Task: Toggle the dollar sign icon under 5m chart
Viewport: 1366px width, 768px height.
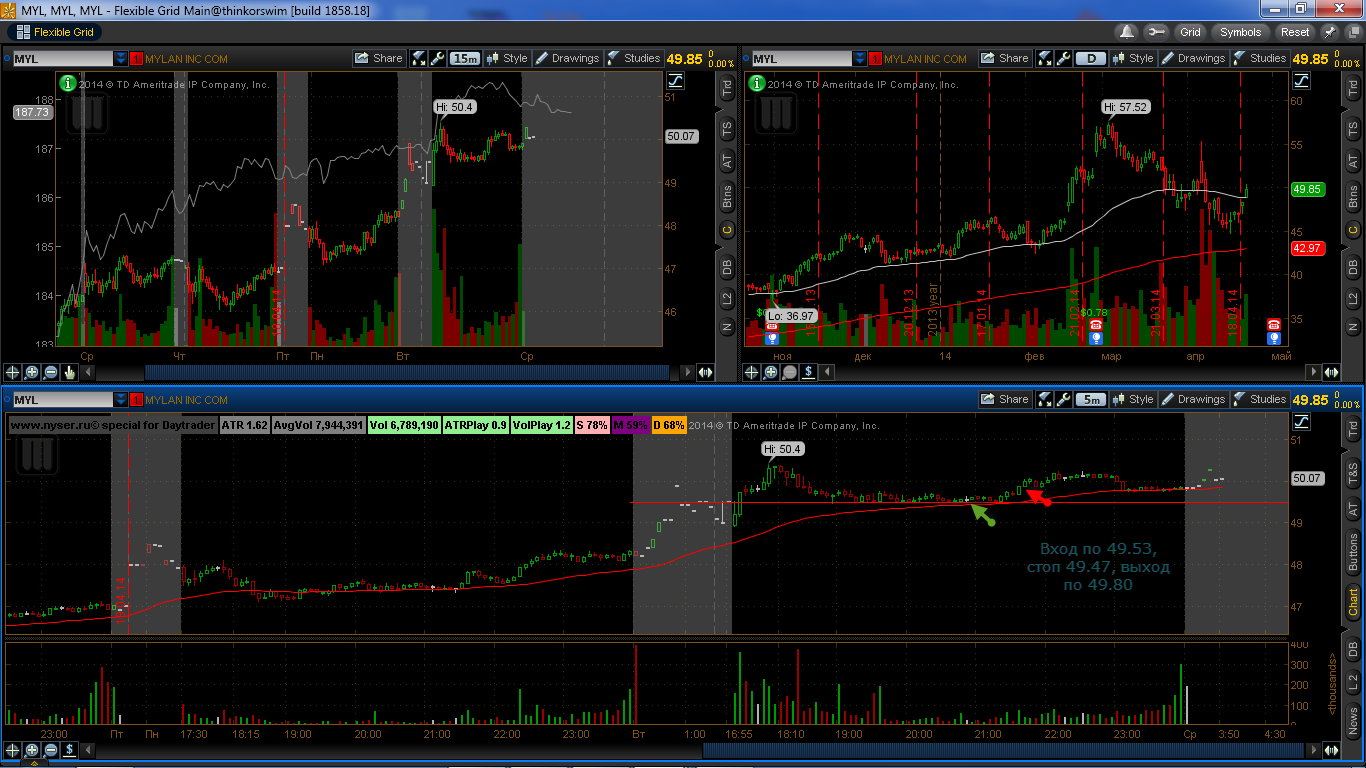Action: pyautogui.click(x=70, y=750)
